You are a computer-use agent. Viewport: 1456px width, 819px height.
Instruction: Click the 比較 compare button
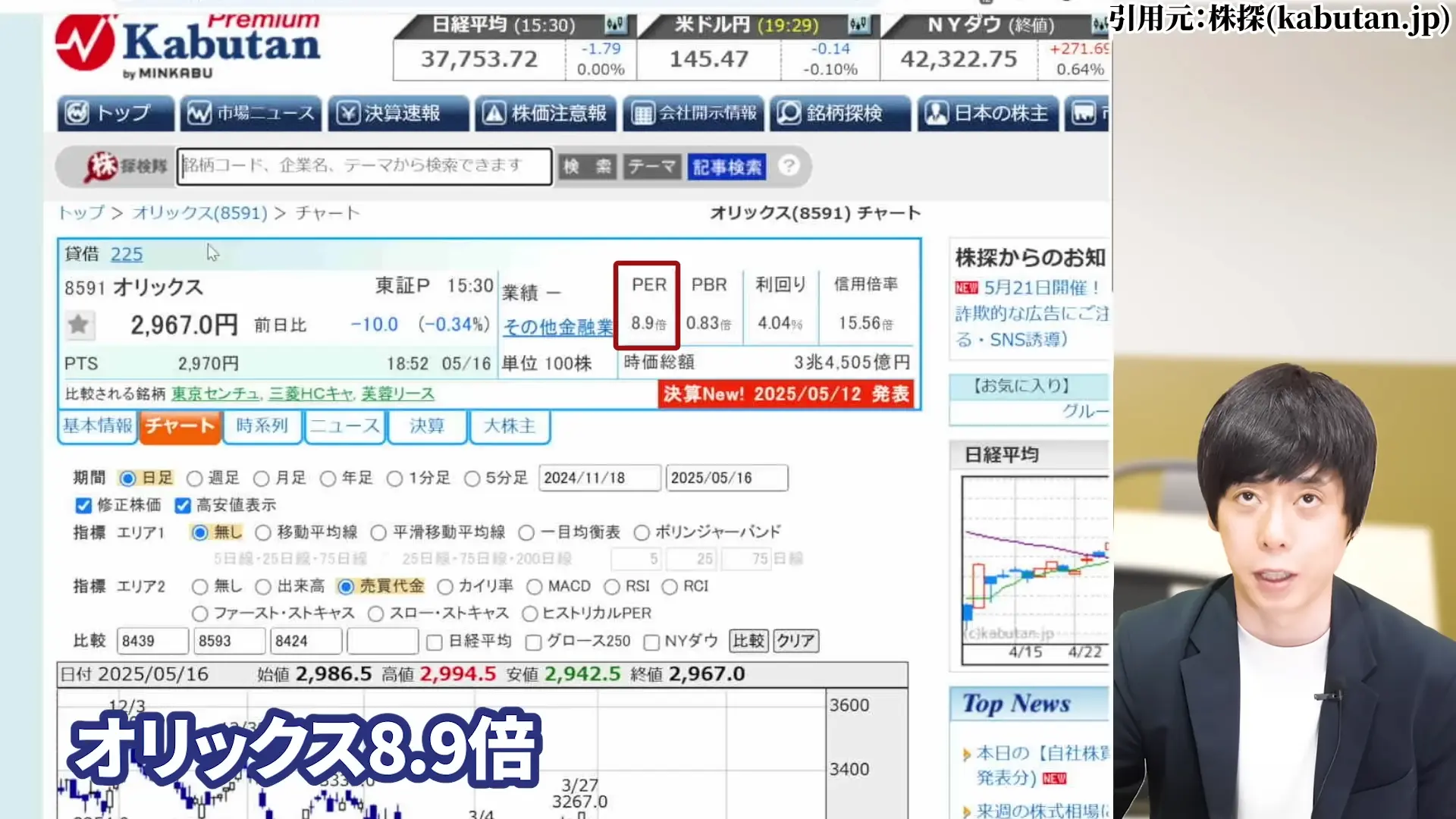pos(748,641)
